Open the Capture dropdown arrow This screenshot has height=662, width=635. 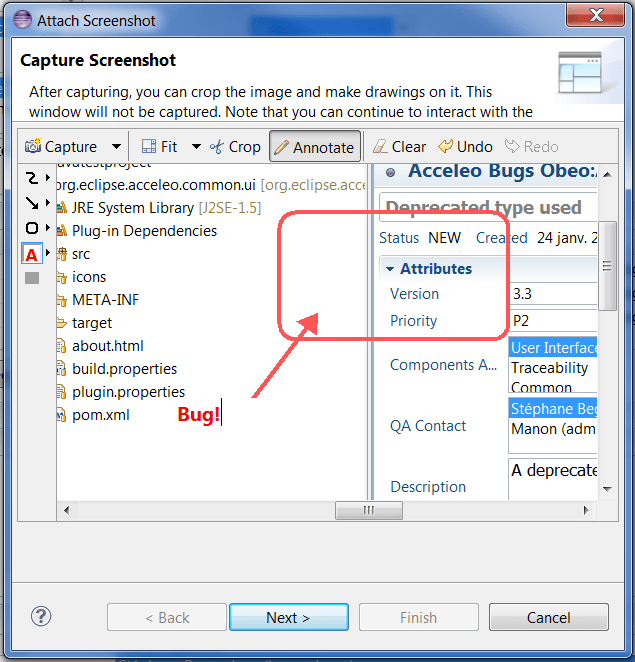pyautogui.click(x=117, y=147)
